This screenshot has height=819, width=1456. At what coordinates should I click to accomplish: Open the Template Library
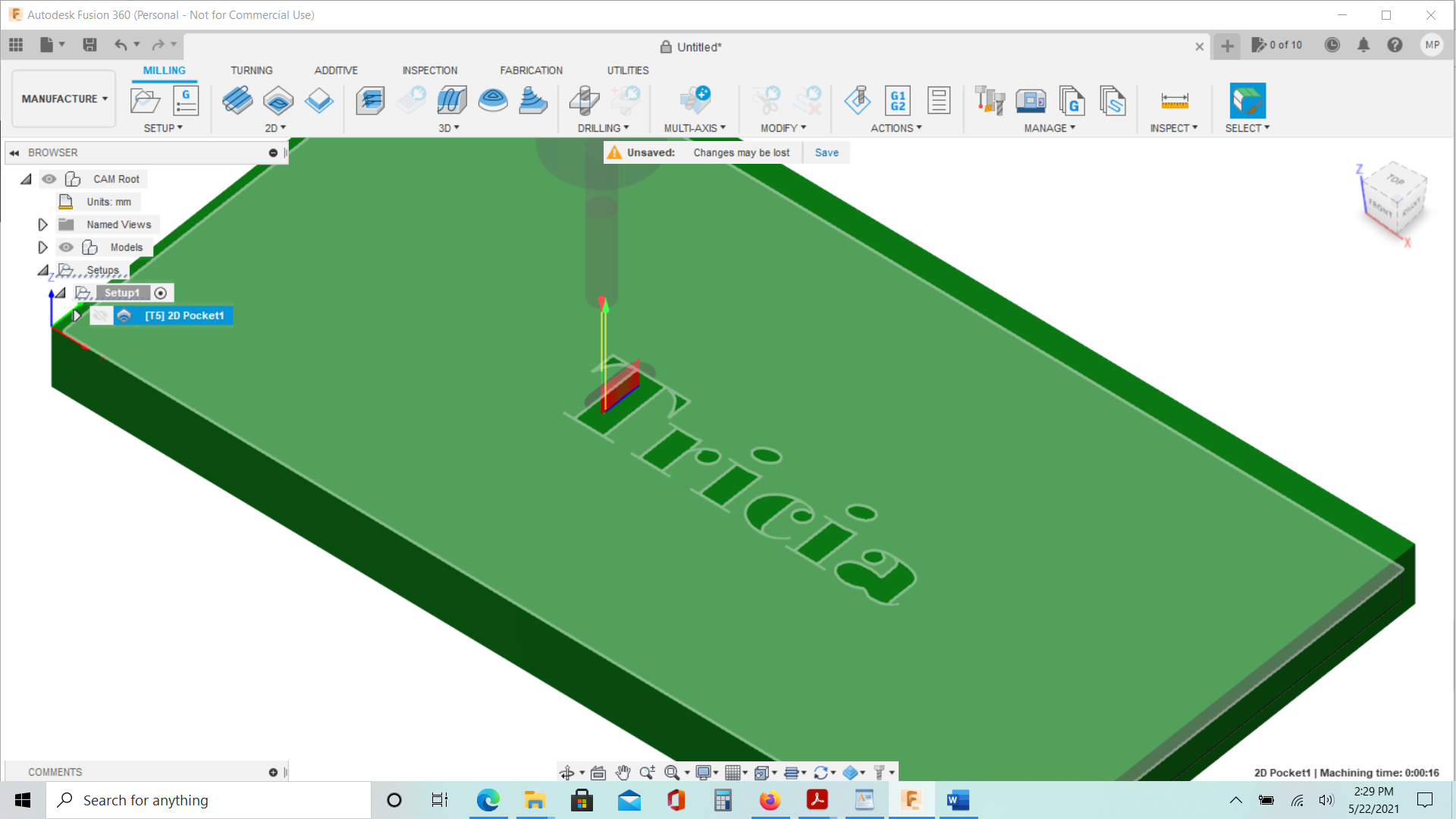1112,100
